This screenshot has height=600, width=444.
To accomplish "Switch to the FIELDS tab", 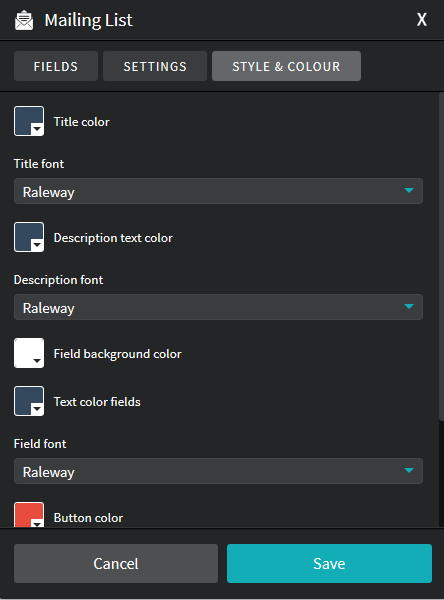I will [56, 66].
